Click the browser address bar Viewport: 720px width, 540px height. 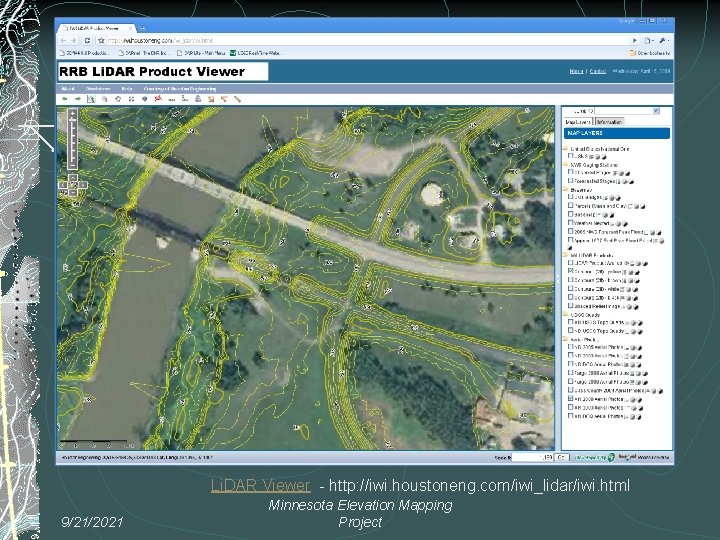coord(367,40)
